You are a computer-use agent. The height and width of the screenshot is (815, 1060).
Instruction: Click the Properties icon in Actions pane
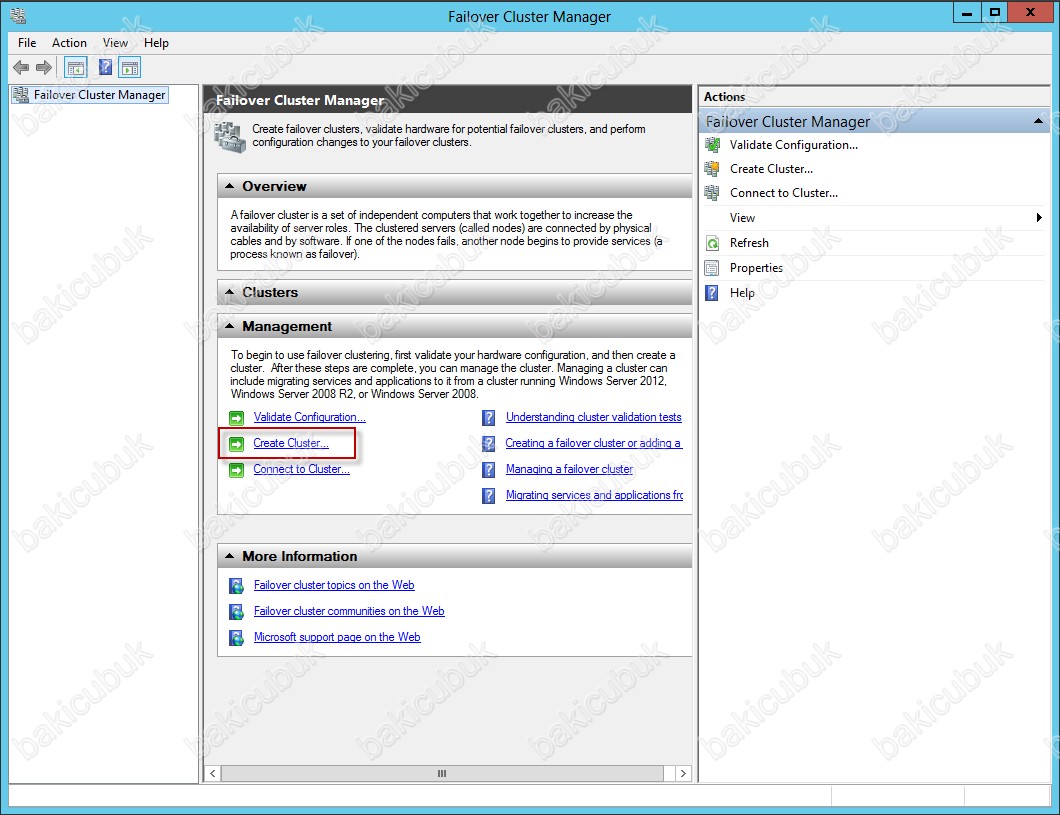tap(712, 268)
